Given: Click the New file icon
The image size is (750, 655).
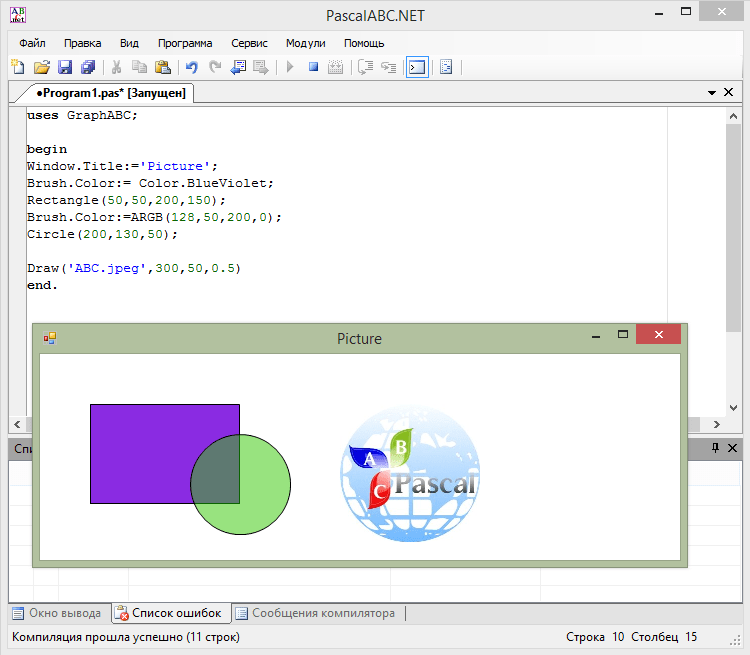Looking at the screenshot, I should click(x=17, y=67).
